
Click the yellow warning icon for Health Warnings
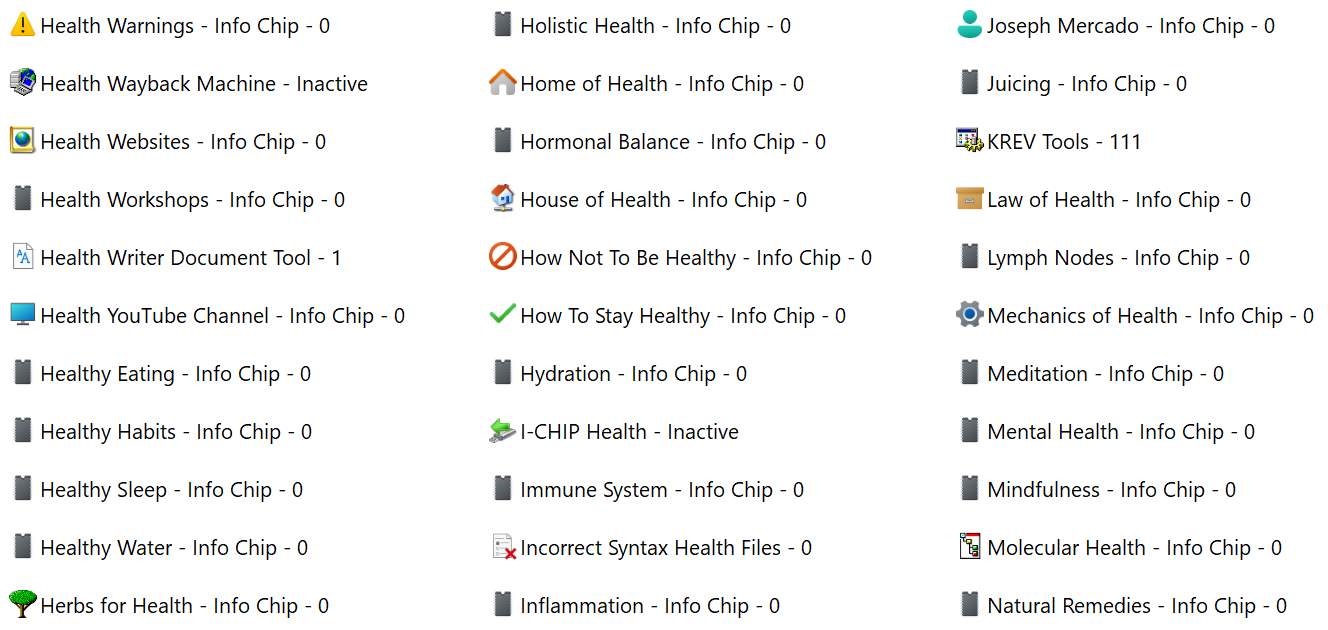pyautogui.click(x=22, y=26)
